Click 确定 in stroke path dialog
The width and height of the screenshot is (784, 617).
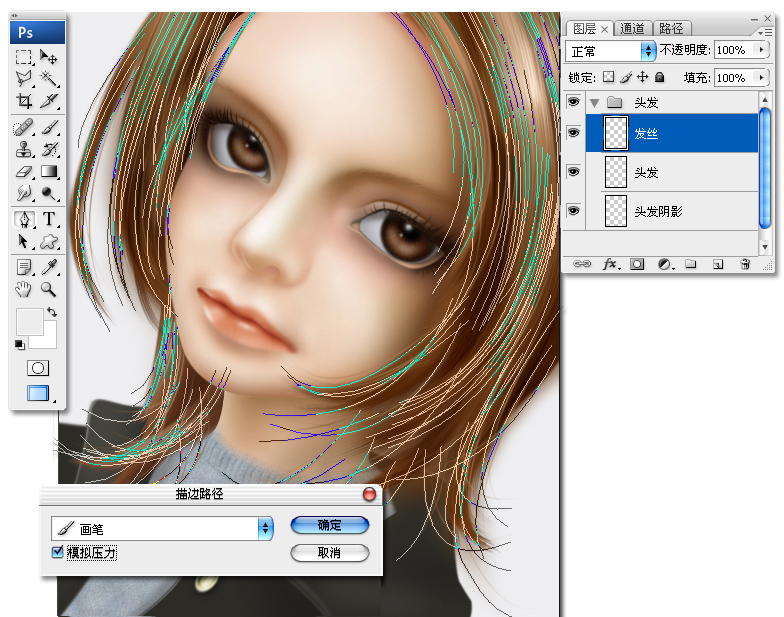pyautogui.click(x=330, y=525)
